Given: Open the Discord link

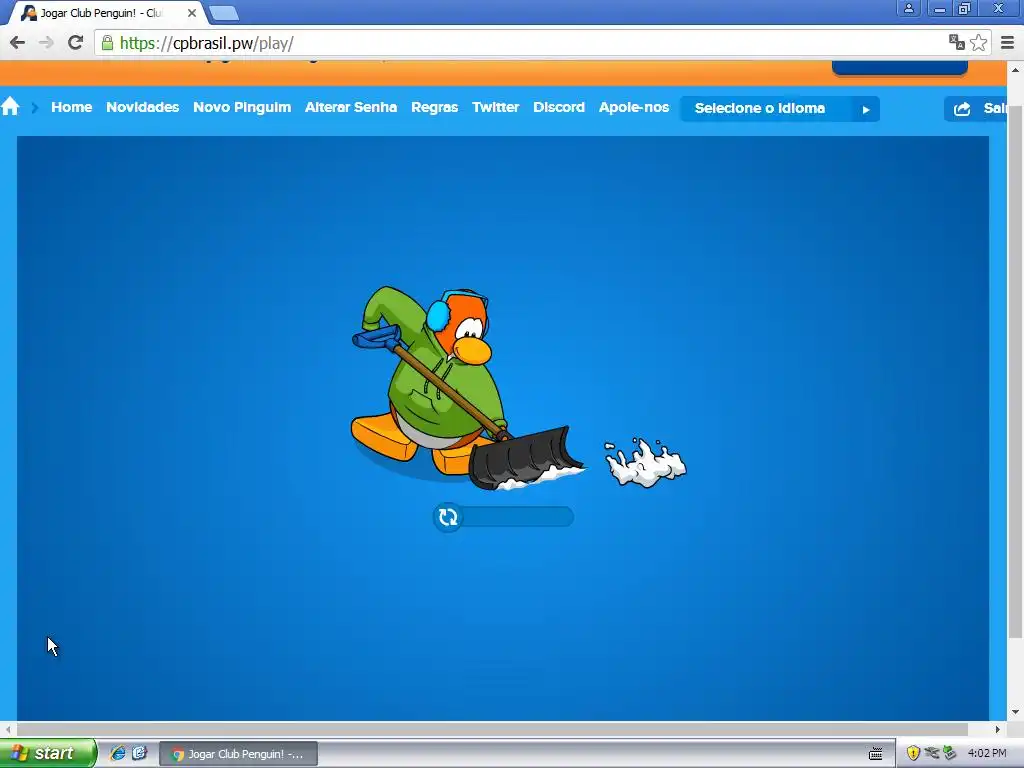Looking at the screenshot, I should [559, 107].
